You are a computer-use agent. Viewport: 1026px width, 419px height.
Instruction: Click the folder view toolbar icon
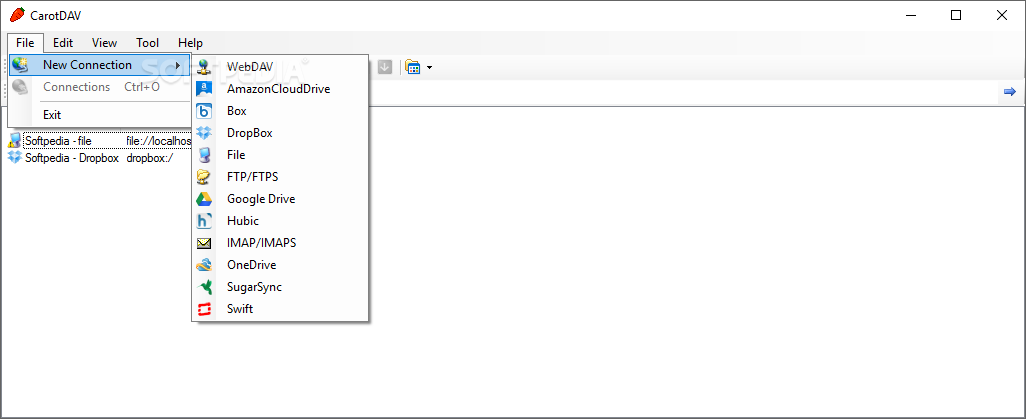point(412,67)
